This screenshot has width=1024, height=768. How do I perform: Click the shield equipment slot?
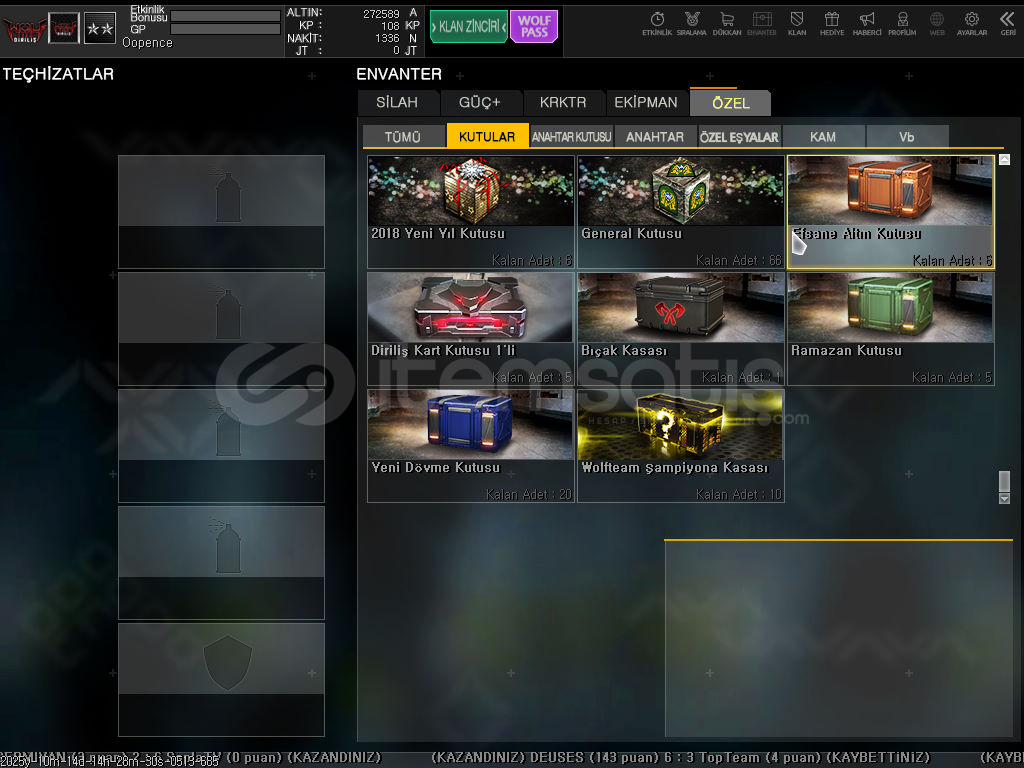coord(221,679)
